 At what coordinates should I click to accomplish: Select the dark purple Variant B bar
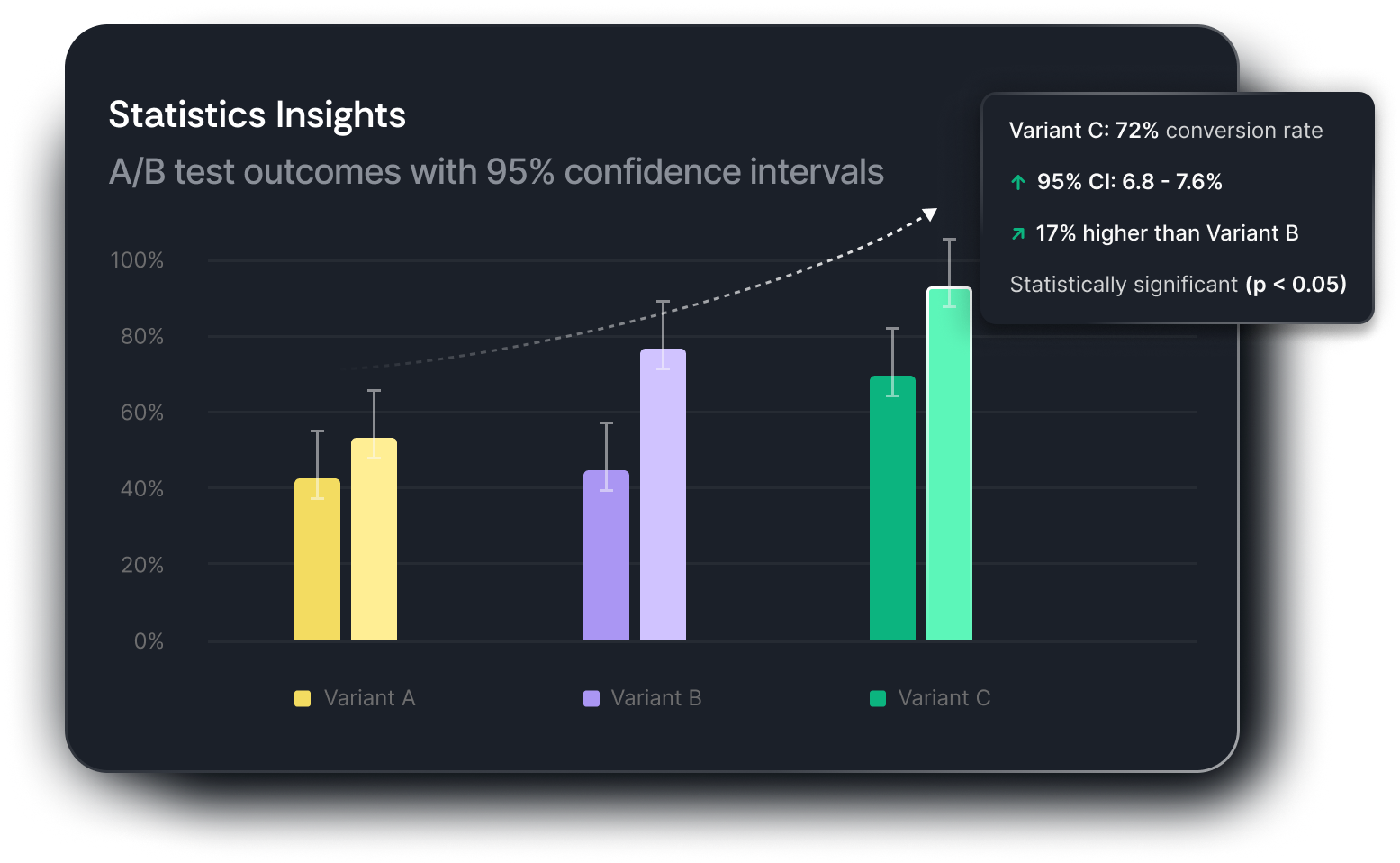[x=606, y=559]
